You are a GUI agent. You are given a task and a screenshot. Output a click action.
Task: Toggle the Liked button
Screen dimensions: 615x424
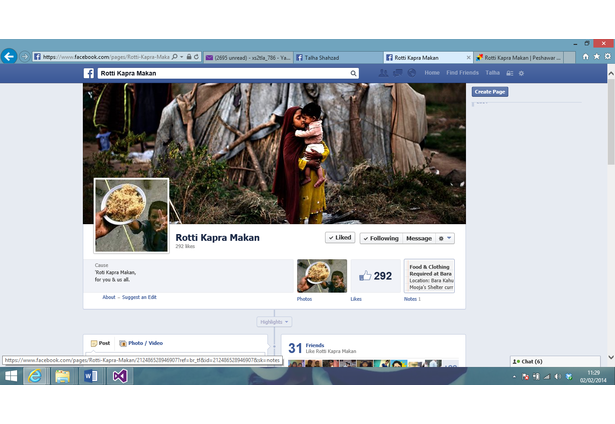point(340,238)
